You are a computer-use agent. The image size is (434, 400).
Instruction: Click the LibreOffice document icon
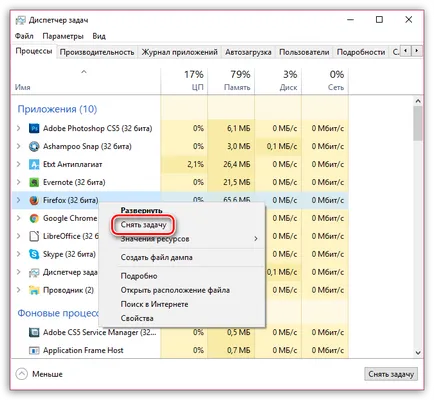pyautogui.click(x=34, y=236)
